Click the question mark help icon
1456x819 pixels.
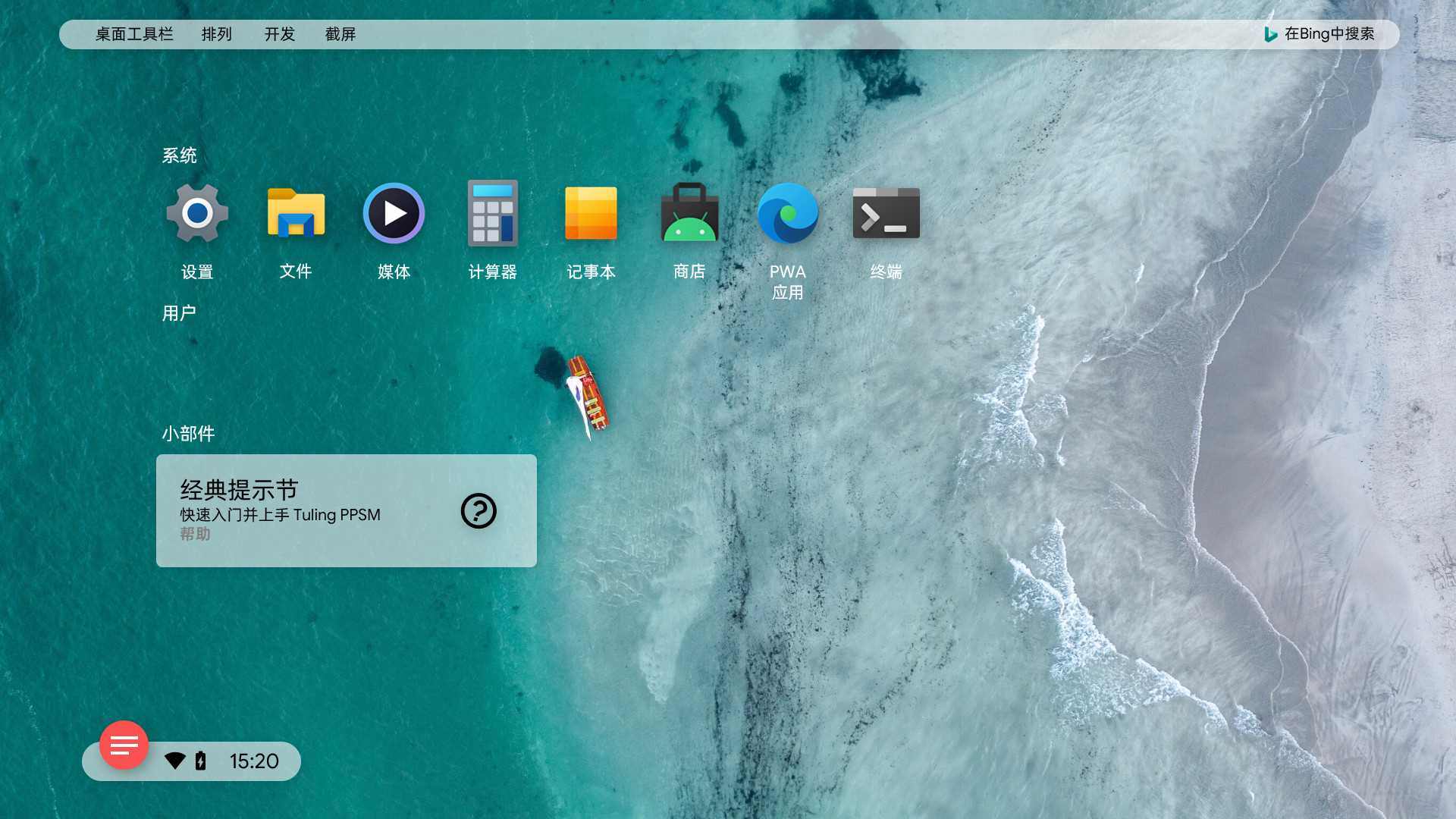coord(479,511)
